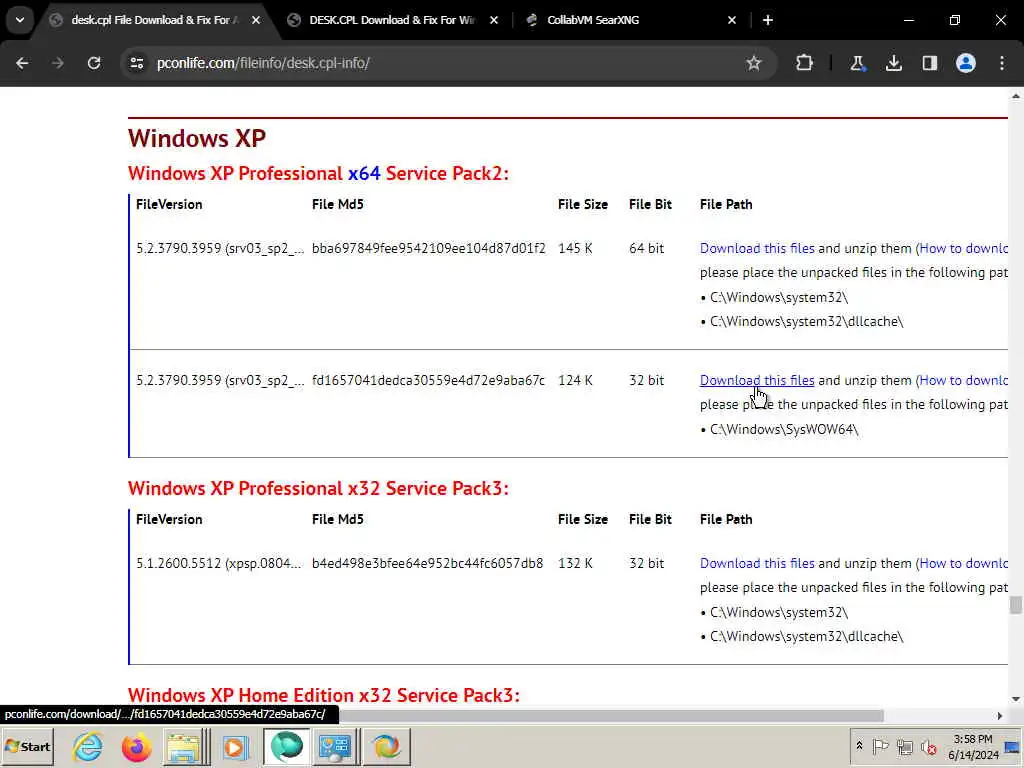Switch to DESK.CPL Download & Fix tab
Screen dimensions: 1024x768
pyautogui.click(x=391, y=20)
